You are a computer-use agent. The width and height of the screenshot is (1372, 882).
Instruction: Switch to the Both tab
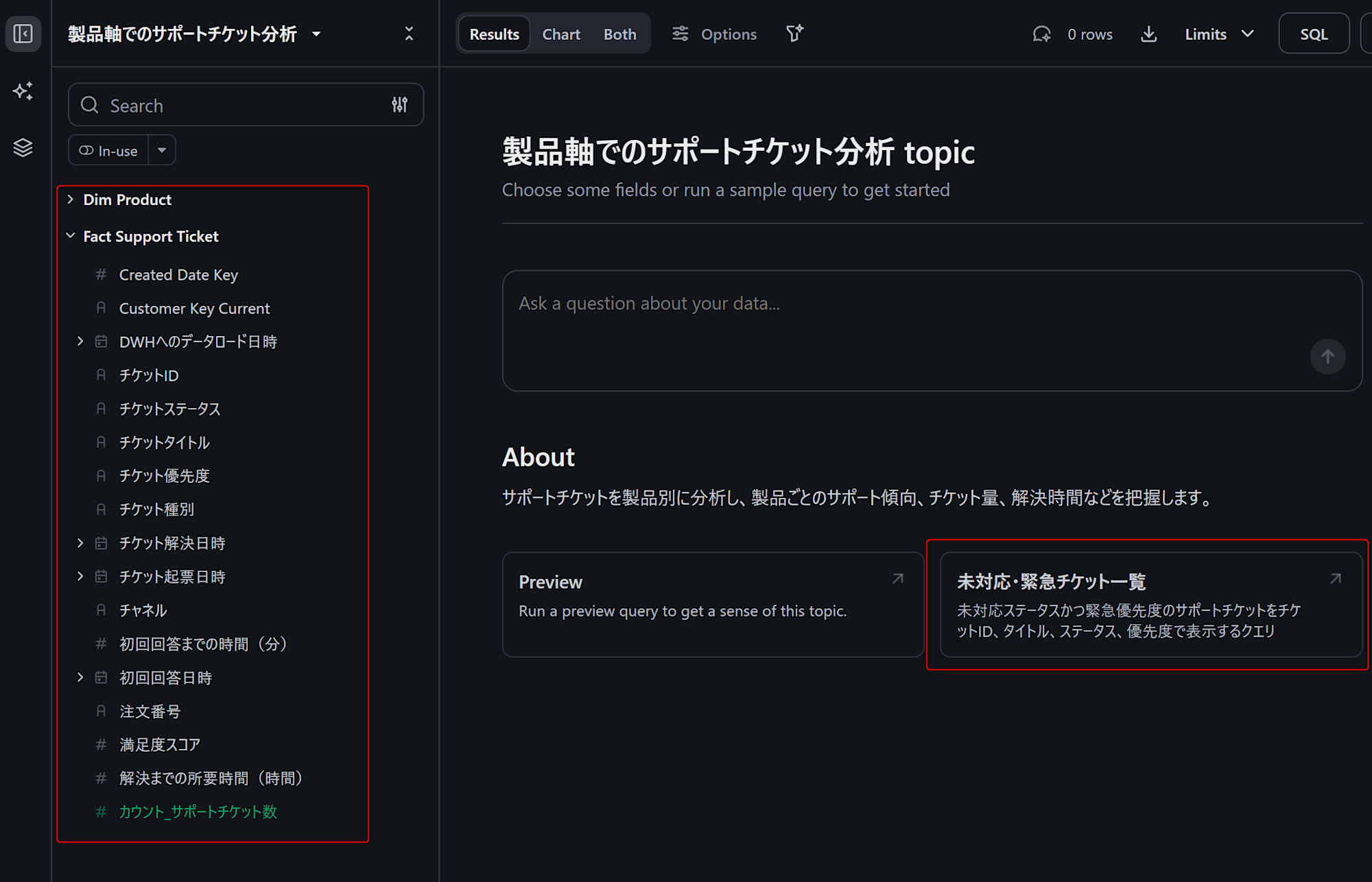coord(619,34)
